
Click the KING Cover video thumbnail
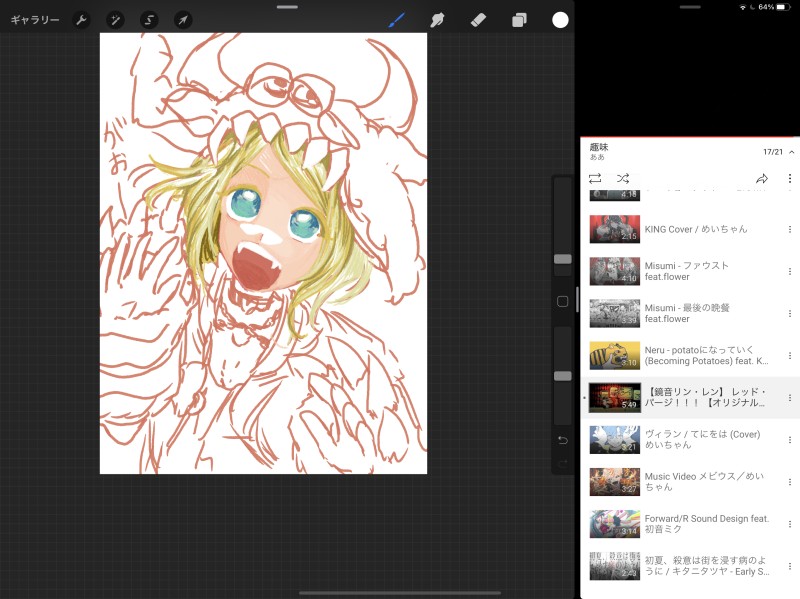pos(615,229)
